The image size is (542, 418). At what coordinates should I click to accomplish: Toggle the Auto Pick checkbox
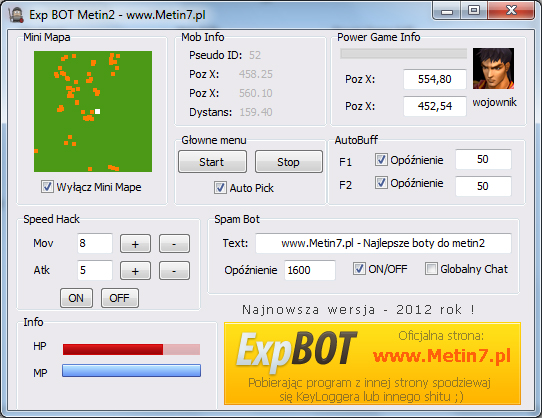(220, 188)
